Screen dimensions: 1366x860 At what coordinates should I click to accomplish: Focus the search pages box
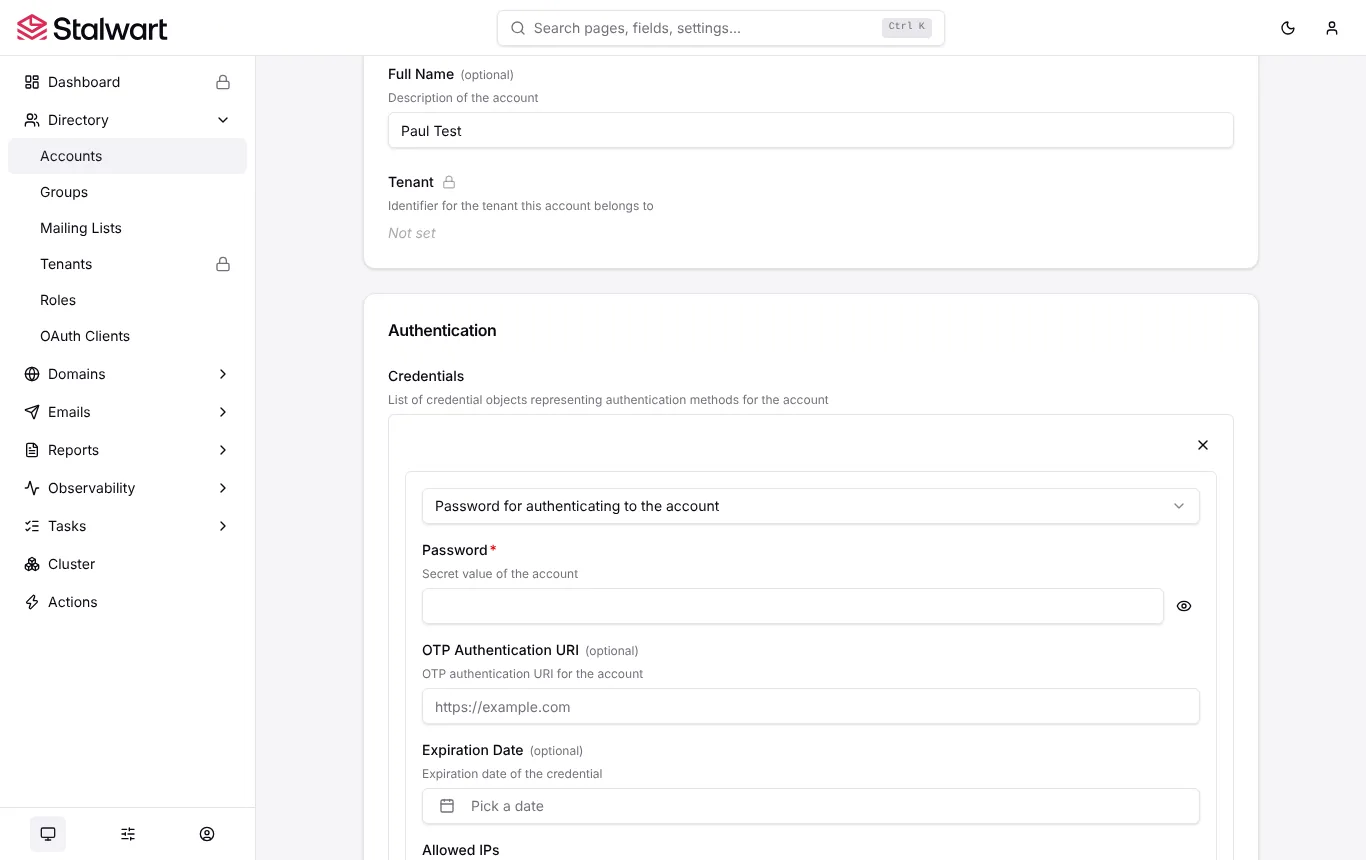point(721,28)
